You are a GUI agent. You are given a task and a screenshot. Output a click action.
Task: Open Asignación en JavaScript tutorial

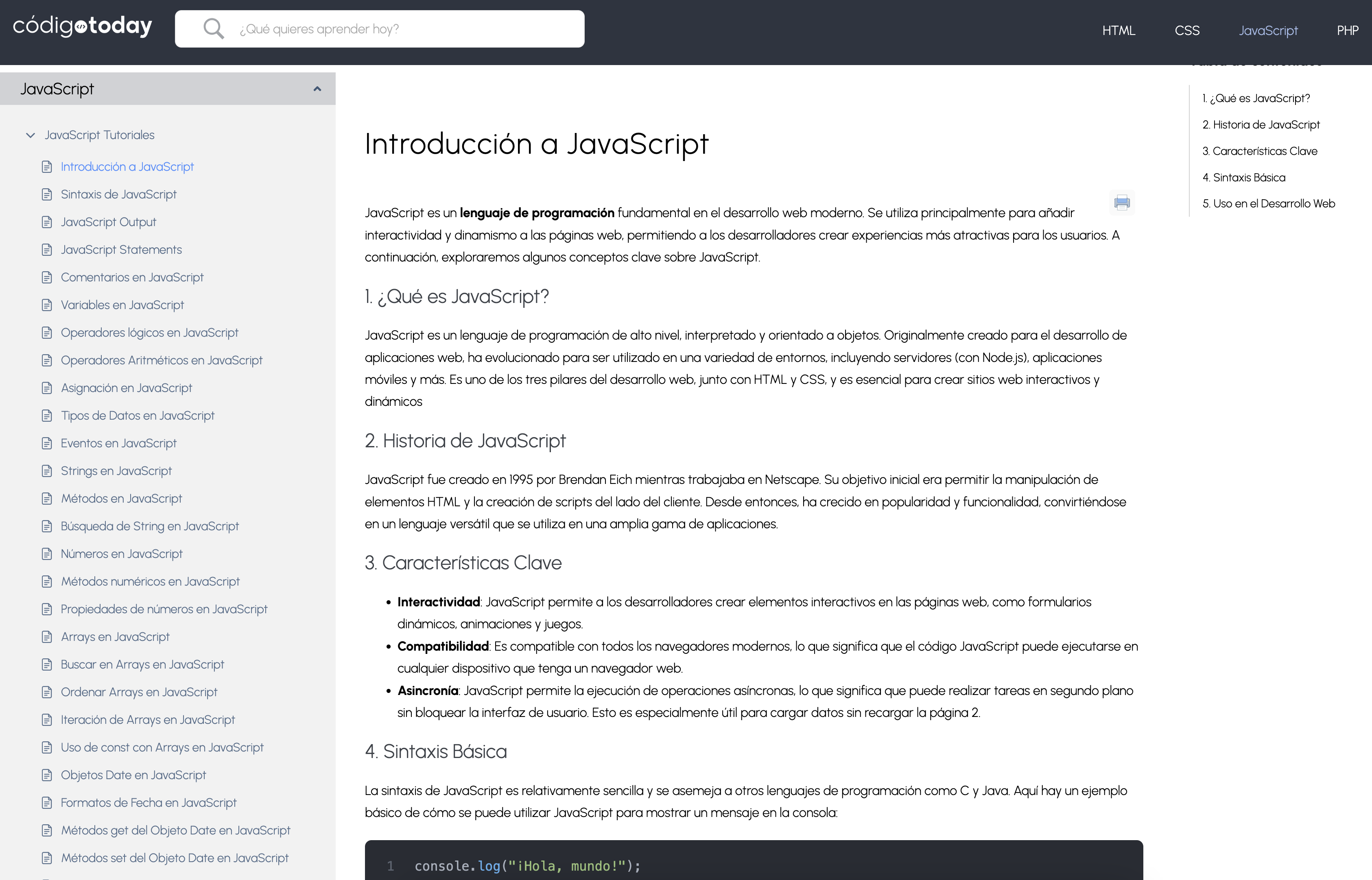pyautogui.click(x=127, y=388)
